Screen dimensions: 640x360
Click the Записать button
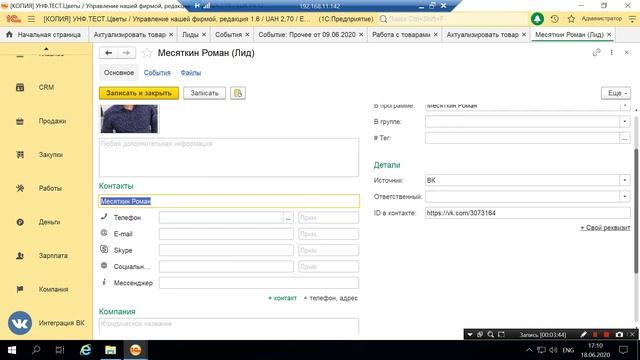[204, 93]
